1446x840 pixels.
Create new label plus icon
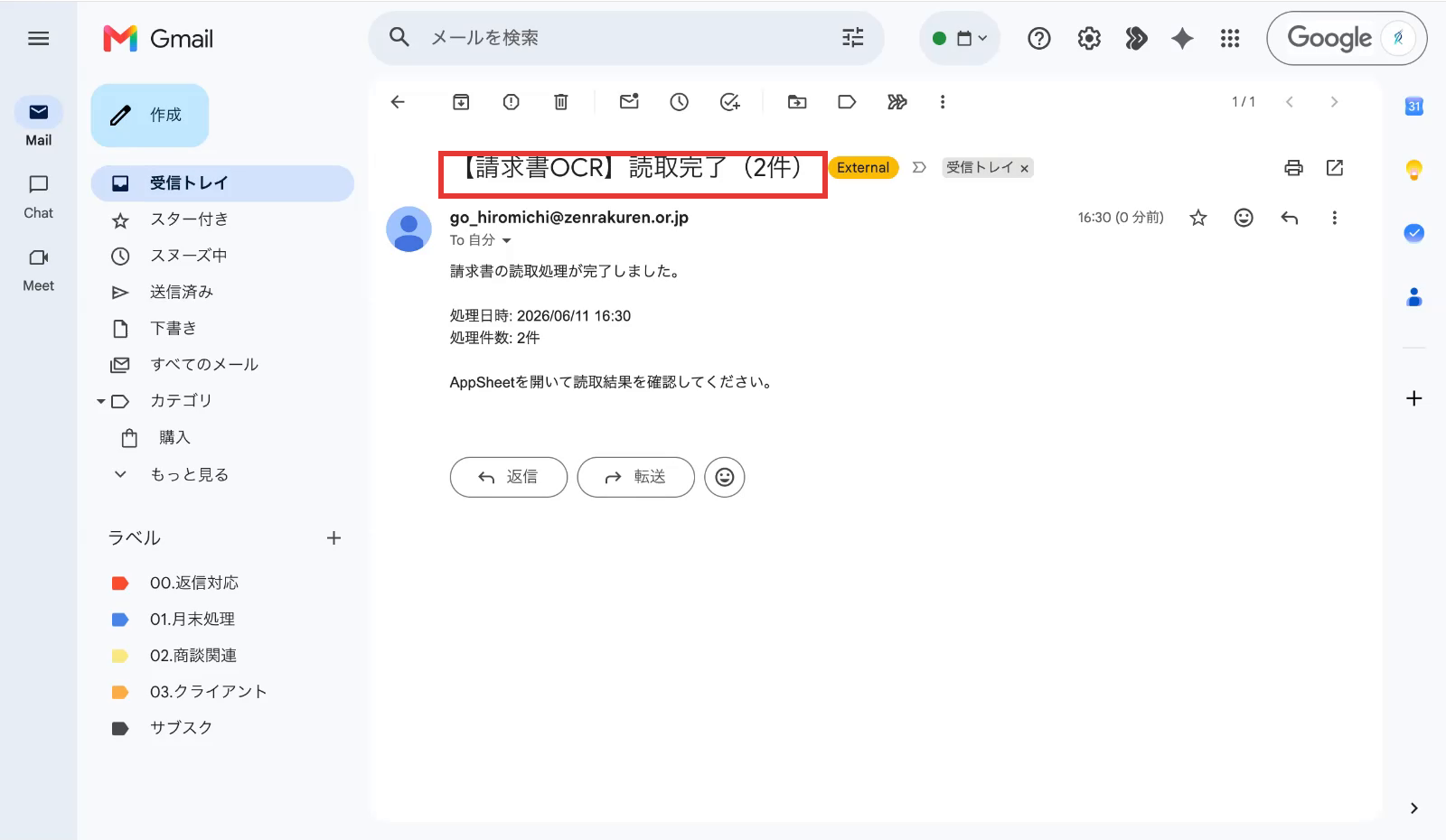point(333,538)
